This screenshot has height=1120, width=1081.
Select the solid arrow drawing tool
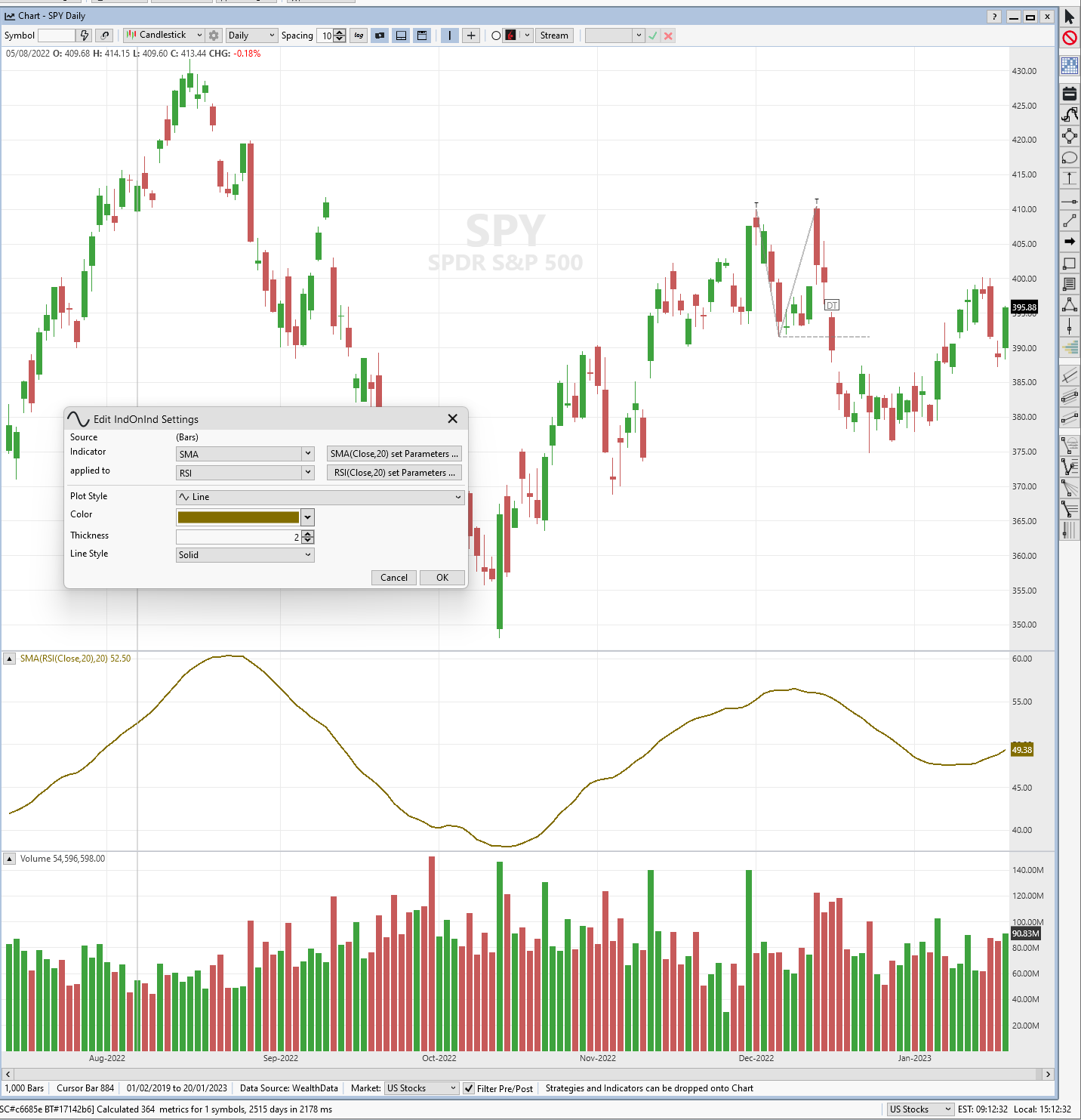1069,242
